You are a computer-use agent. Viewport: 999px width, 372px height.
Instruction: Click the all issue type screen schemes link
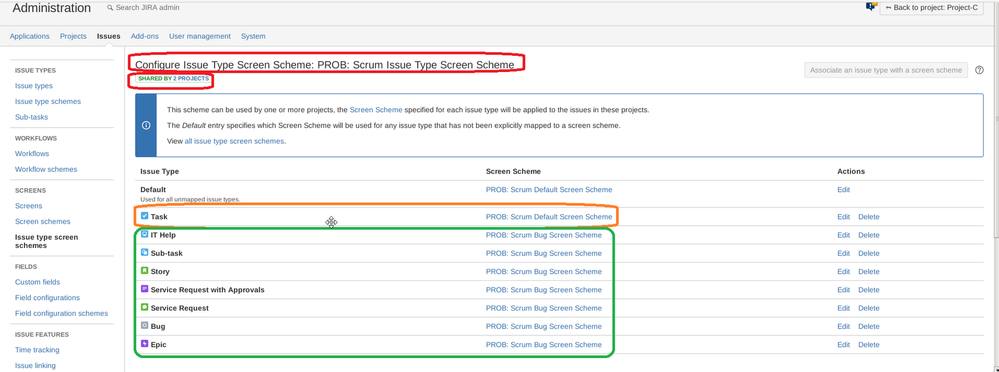234,141
